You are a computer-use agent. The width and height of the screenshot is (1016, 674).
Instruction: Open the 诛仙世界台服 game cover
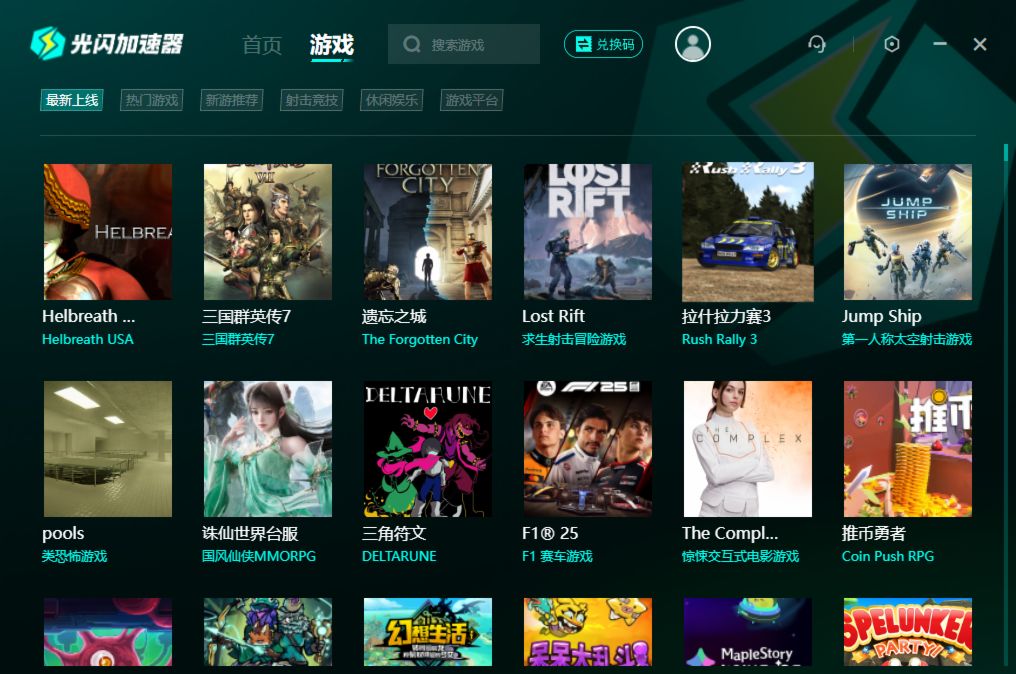(x=268, y=449)
